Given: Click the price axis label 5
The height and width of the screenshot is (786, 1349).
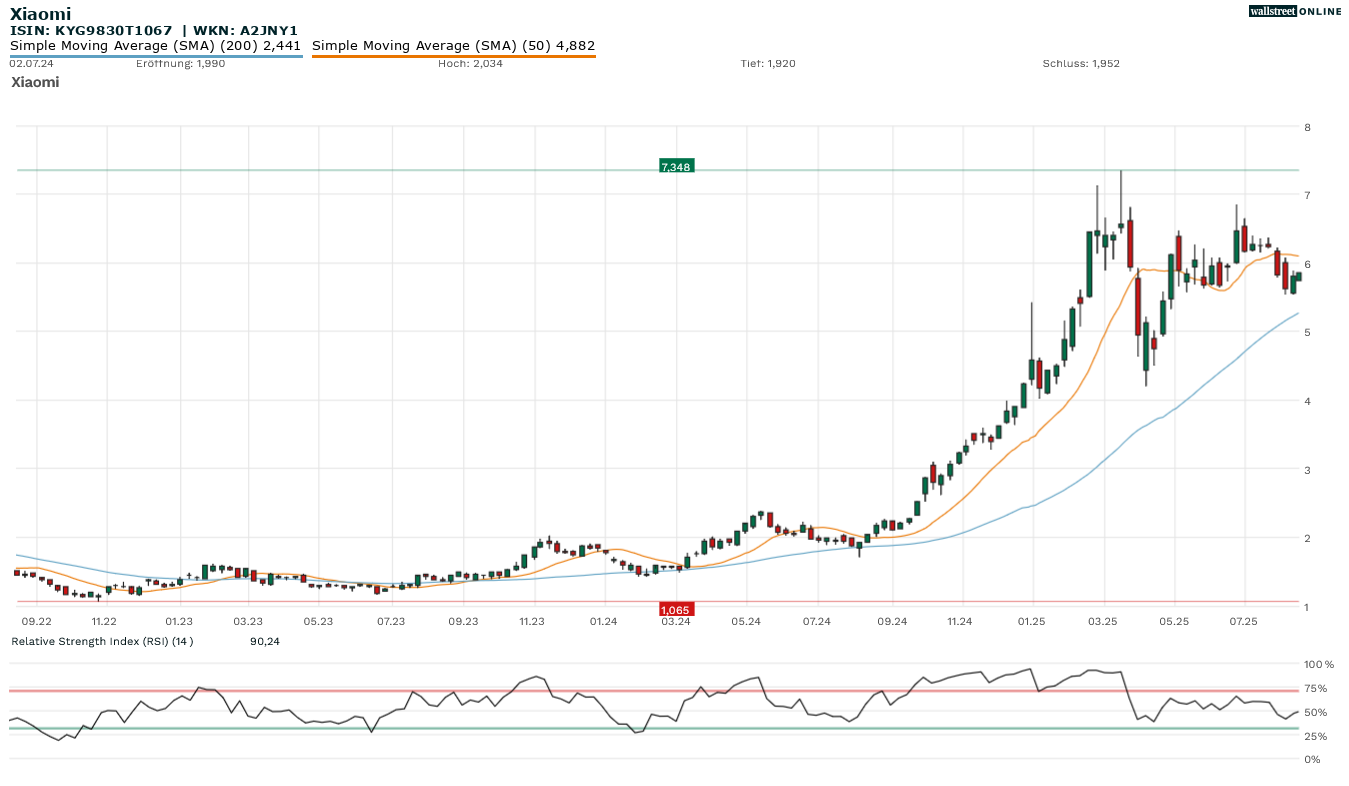Looking at the screenshot, I should [x=1307, y=332].
